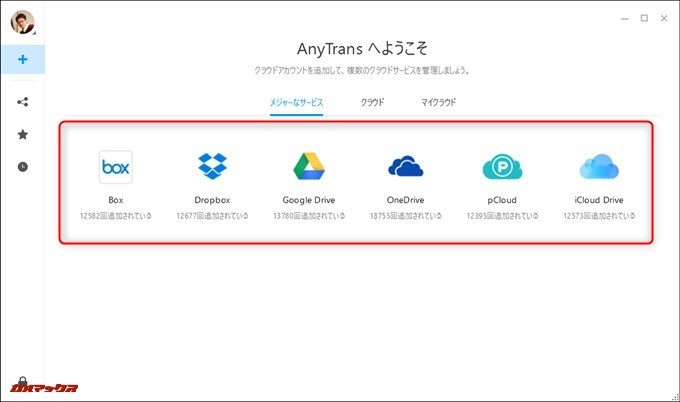Select the plus add-cloud sidebar button

click(23, 59)
